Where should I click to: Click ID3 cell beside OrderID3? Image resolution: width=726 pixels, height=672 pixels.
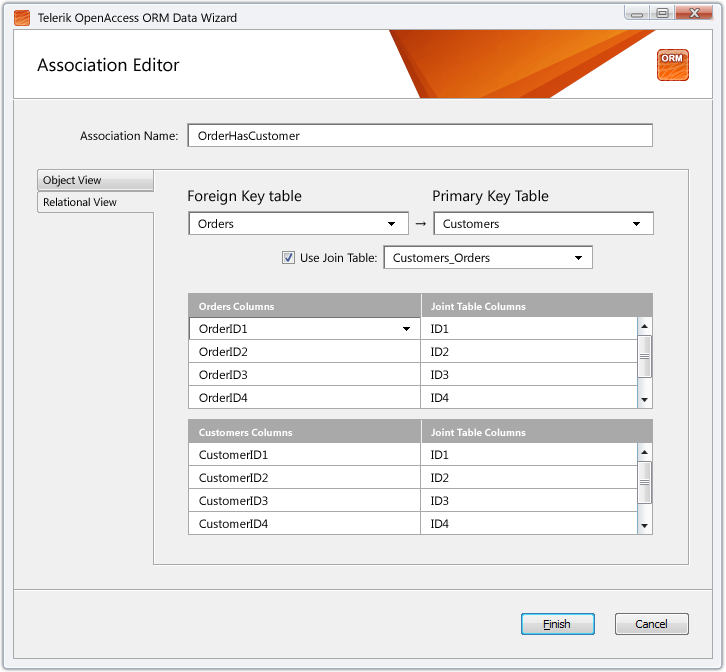[529, 375]
